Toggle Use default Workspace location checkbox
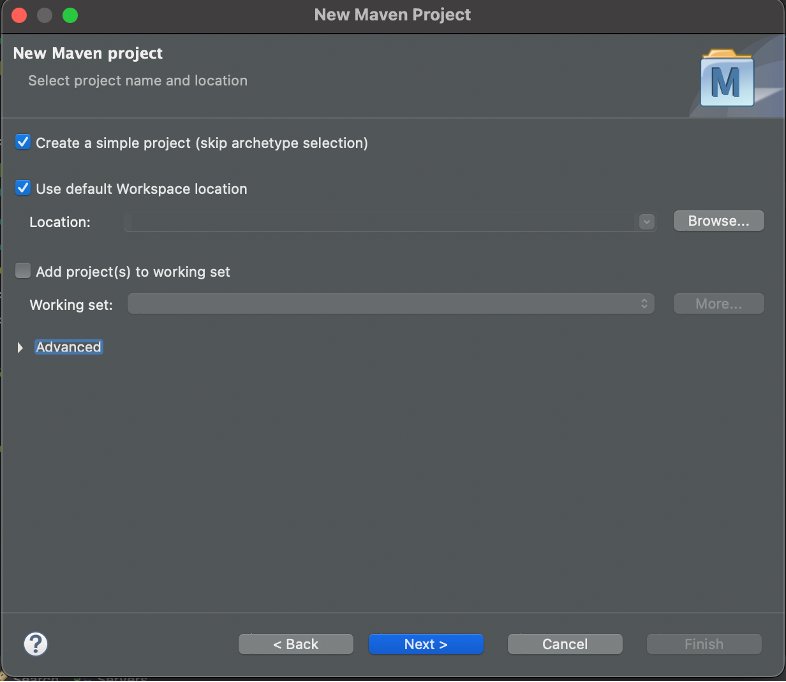786x682 pixels. tap(23, 188)
